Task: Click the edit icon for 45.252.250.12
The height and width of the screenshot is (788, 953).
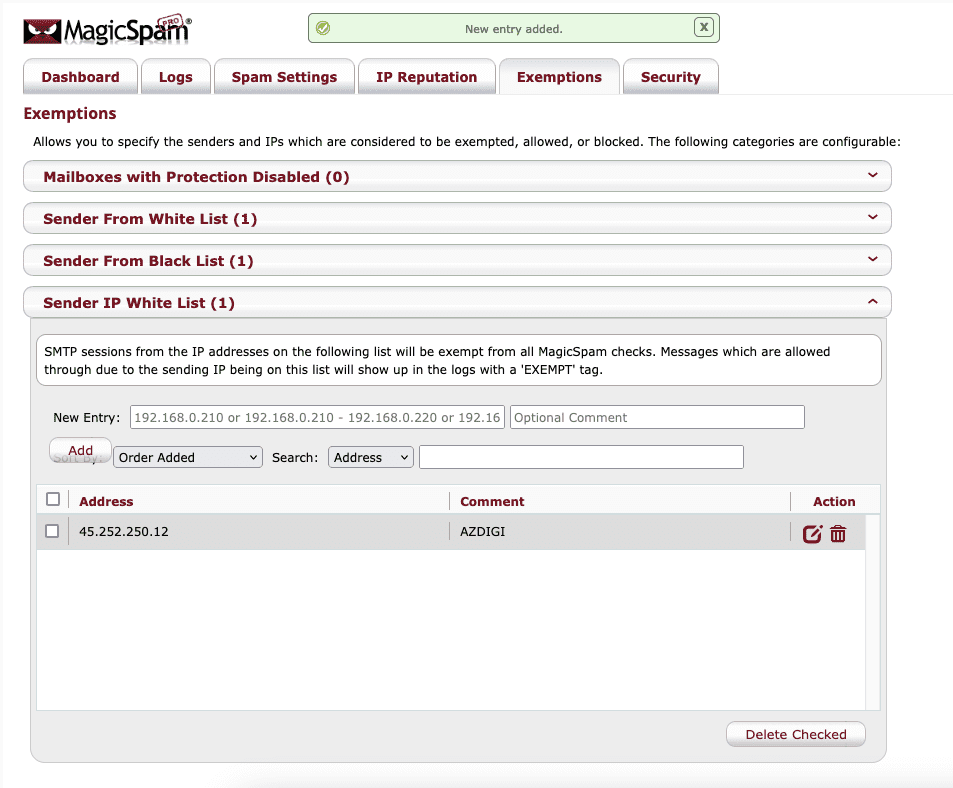Action: [812, 534]
